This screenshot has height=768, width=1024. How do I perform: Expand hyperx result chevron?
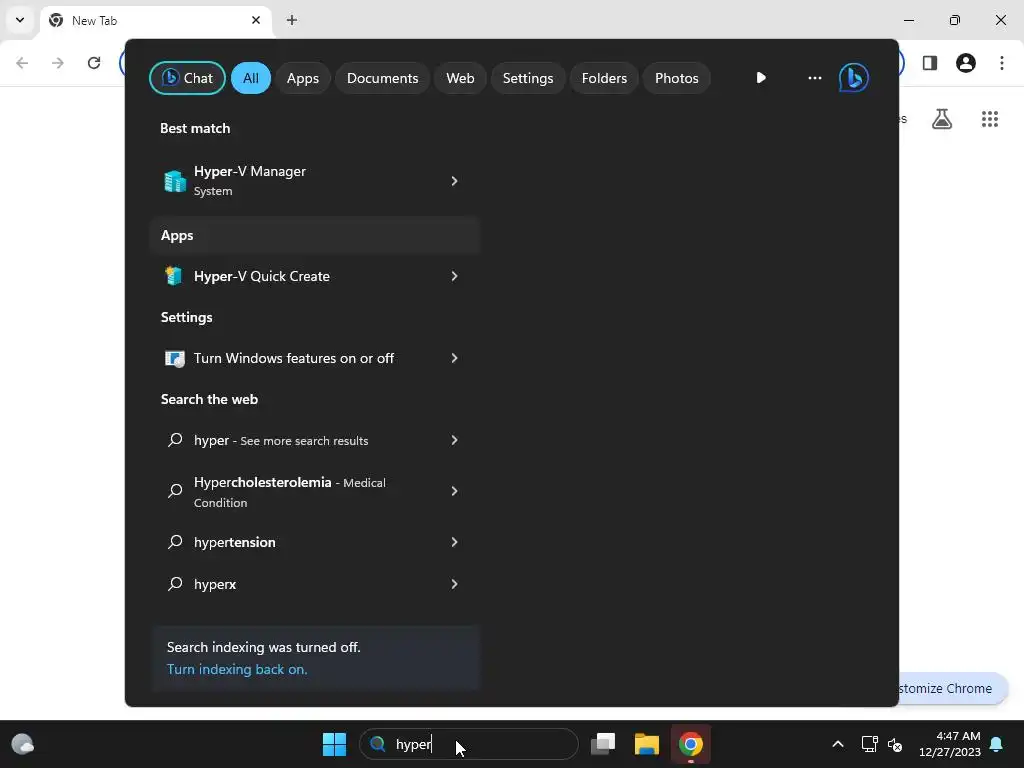(455, 584)
